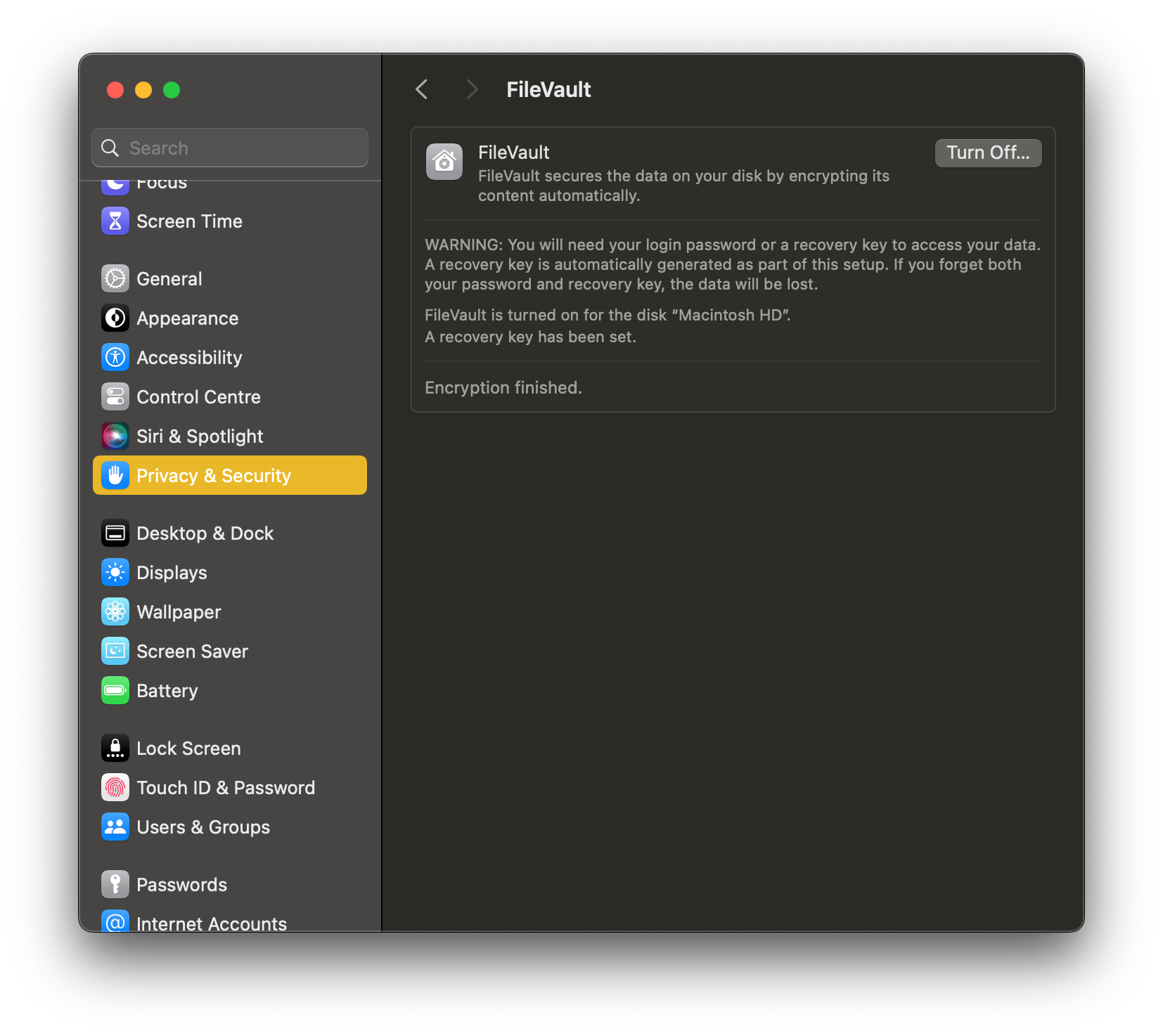Viewport: 1163px width, 1036px height.
Task: Open General settings
Action: coord(230,279)
